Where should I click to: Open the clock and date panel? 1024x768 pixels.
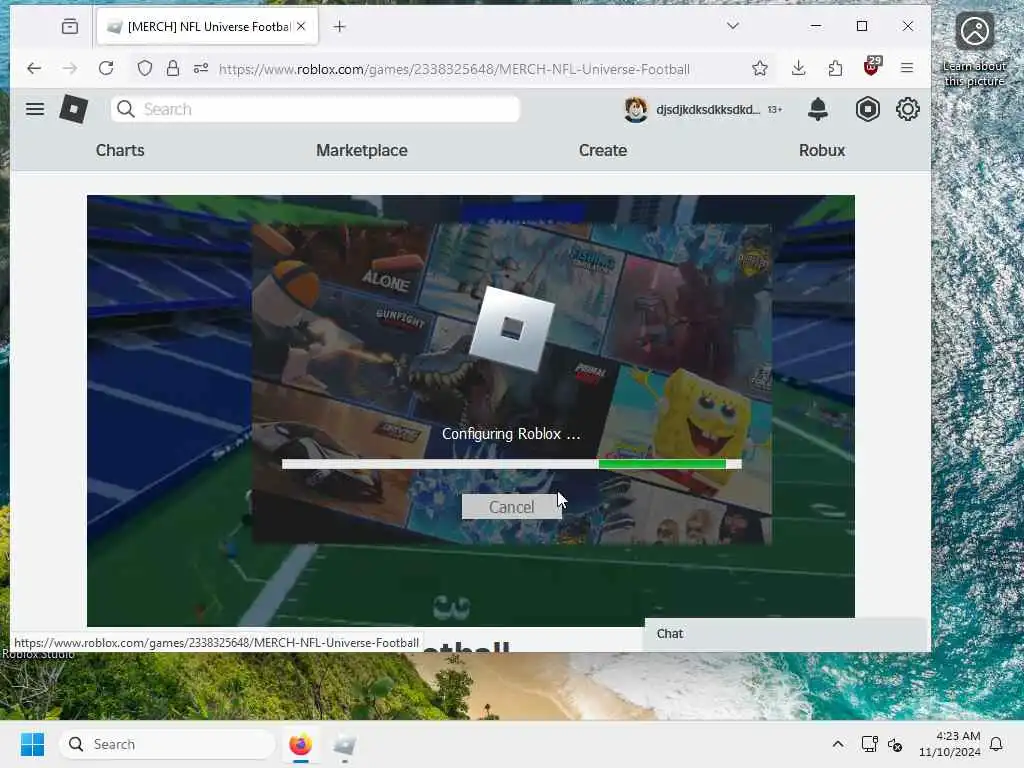[950, 744]
